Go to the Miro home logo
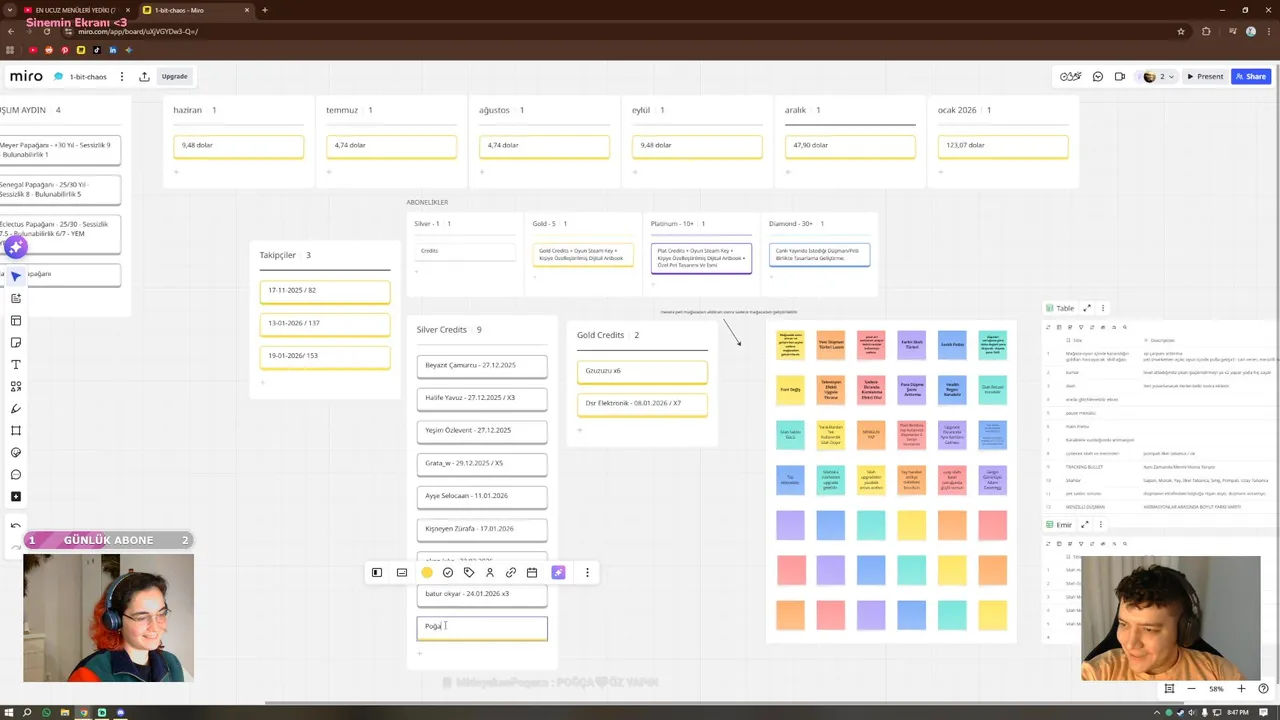 click(x=26, y=76)
